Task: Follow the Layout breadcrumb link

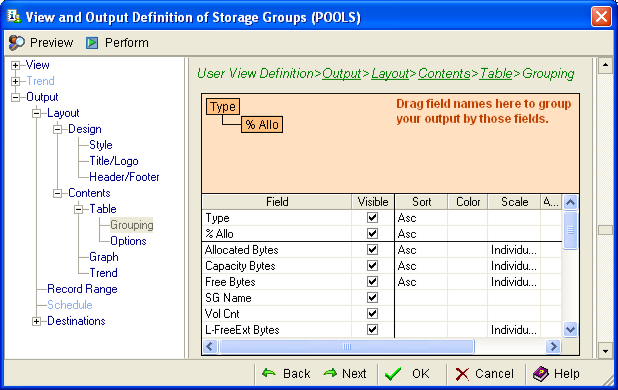Action: click(x=390, y=73)
